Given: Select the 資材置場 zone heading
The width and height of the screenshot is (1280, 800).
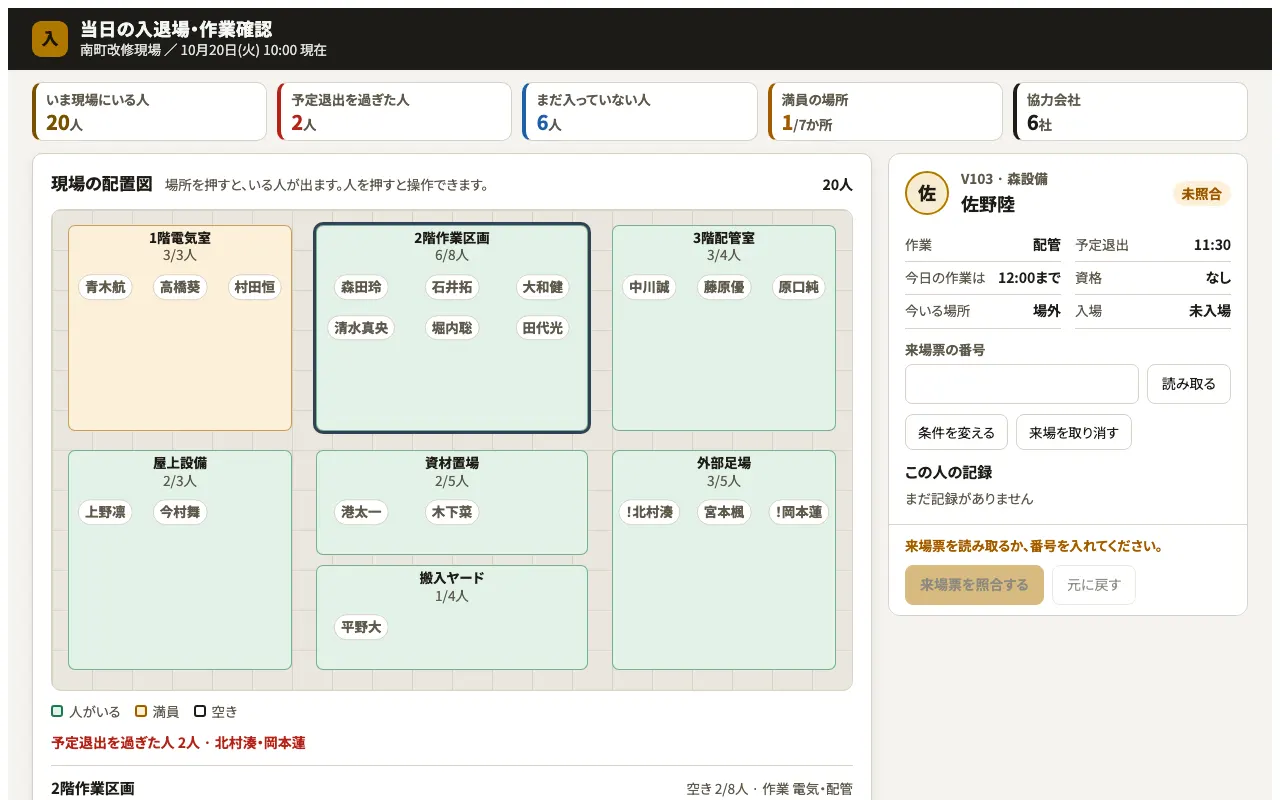Looking at the screenshot, I should pos(452,463).
